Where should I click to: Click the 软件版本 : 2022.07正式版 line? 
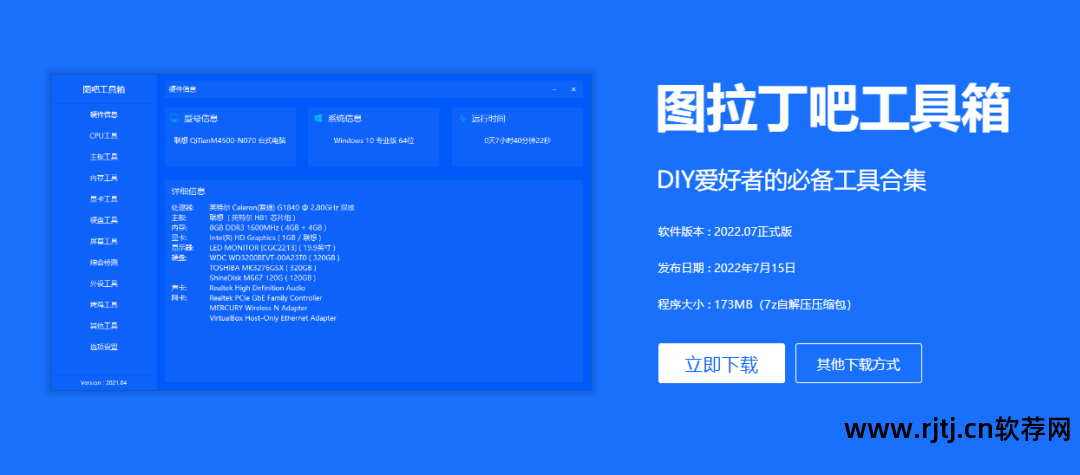pyautogui.click(x=725, y=232)
